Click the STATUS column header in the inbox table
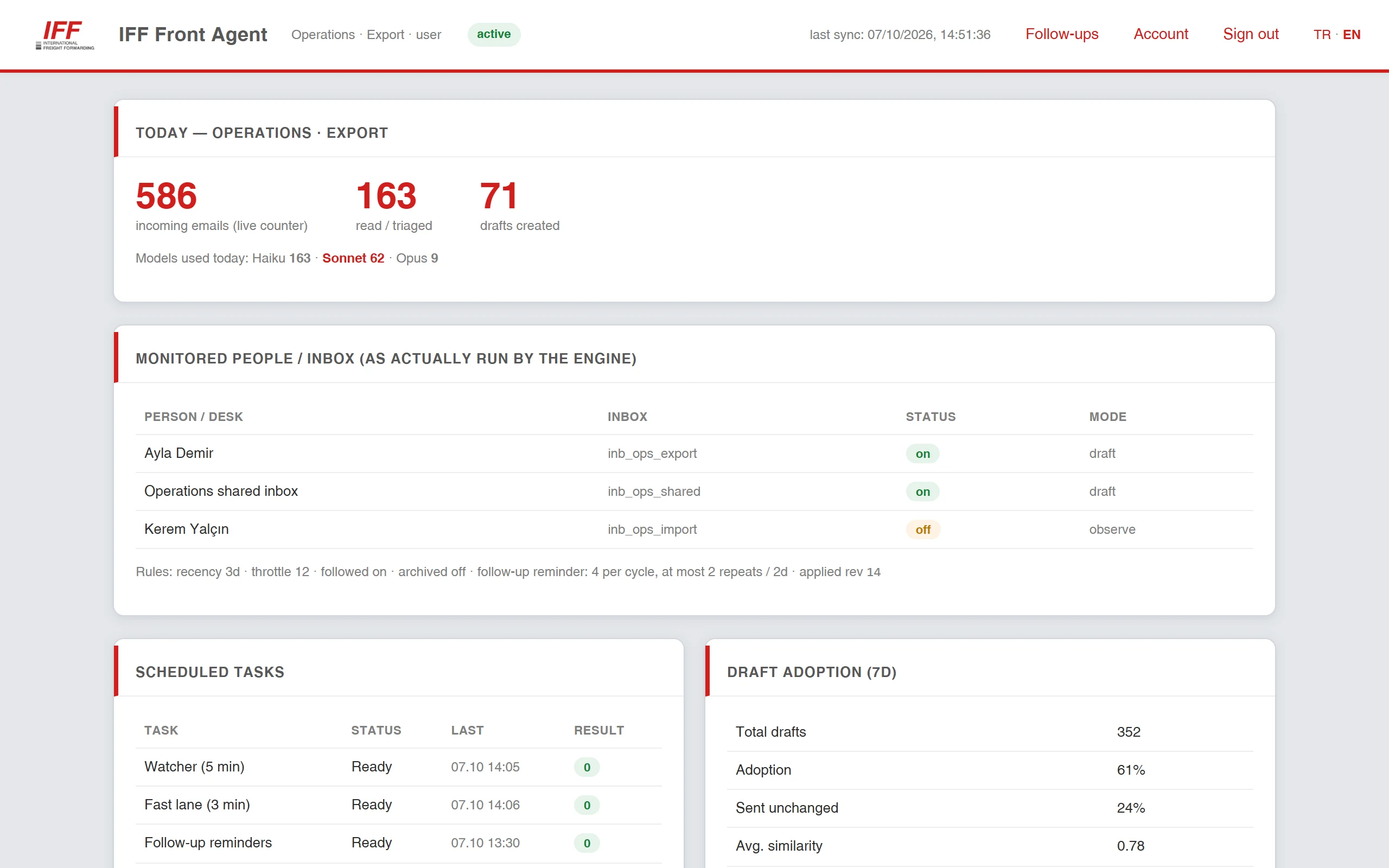Viewport: 1389px width, 868px height. 931,417
